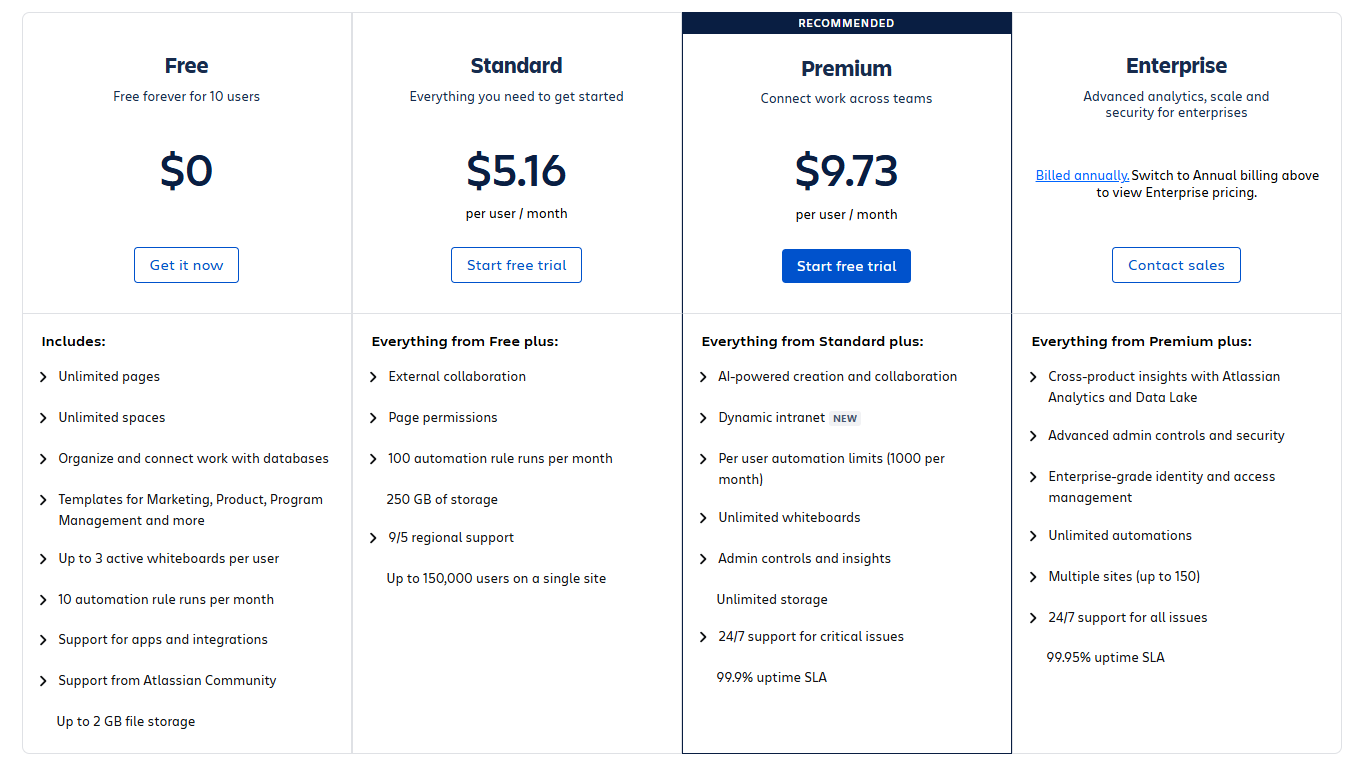Expand External collaboration chevron

(374, 377)
